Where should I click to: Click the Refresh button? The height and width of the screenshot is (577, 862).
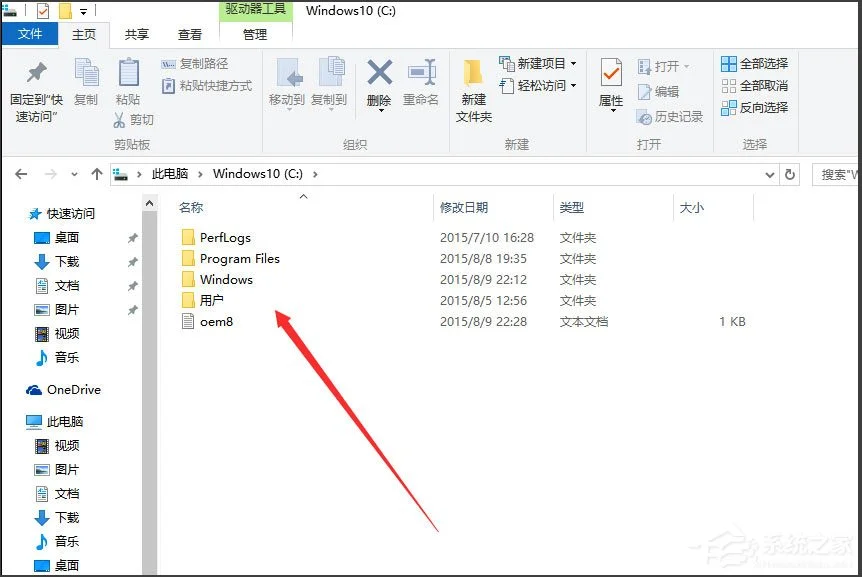tap(790, 174)
